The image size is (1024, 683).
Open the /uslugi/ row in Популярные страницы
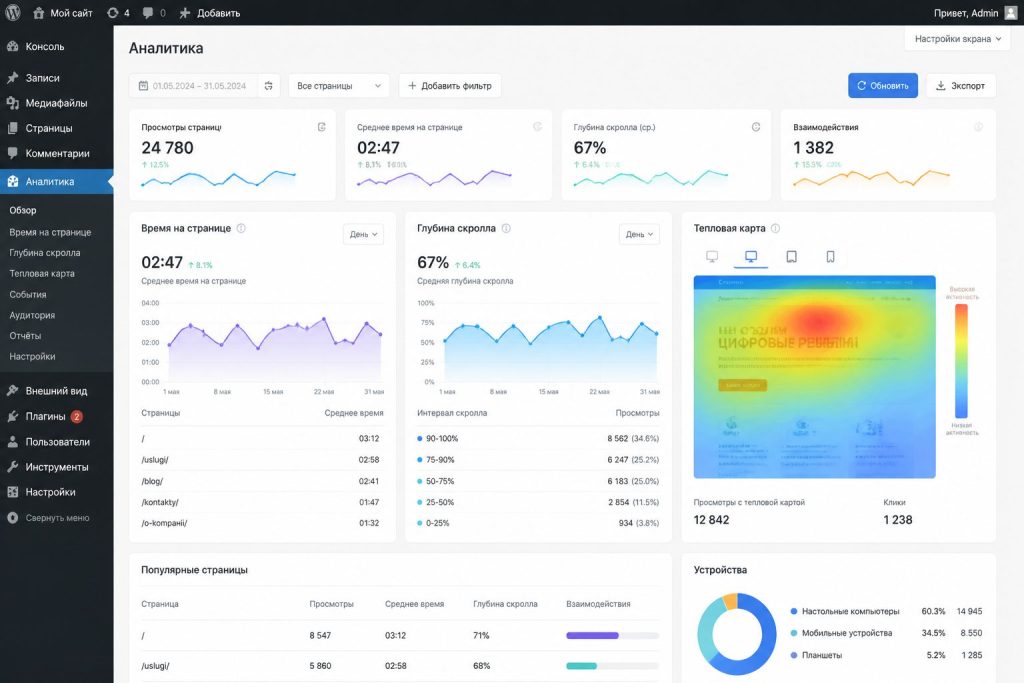(400, 666)
